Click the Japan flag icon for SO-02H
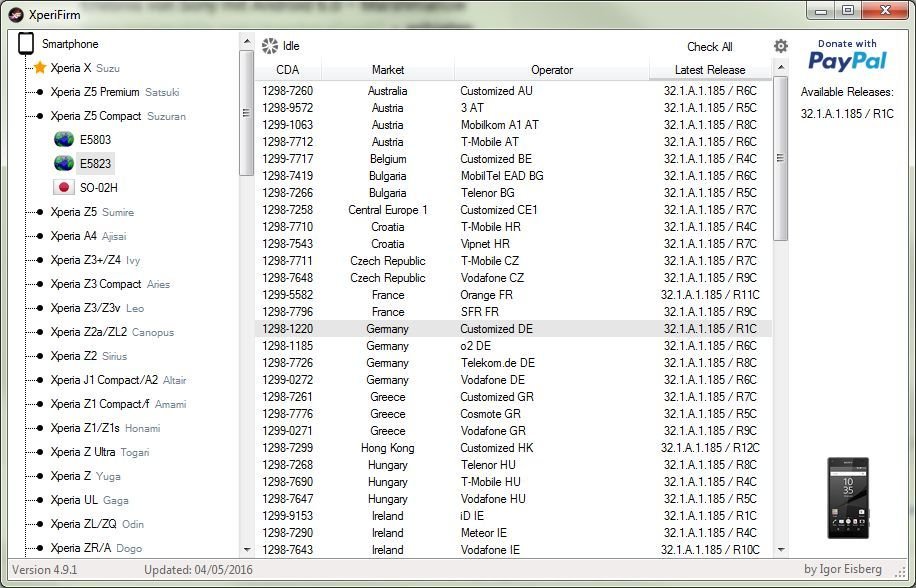Viewport: 916px width, 588px height. pyautogui.click(x=64, y=187)
